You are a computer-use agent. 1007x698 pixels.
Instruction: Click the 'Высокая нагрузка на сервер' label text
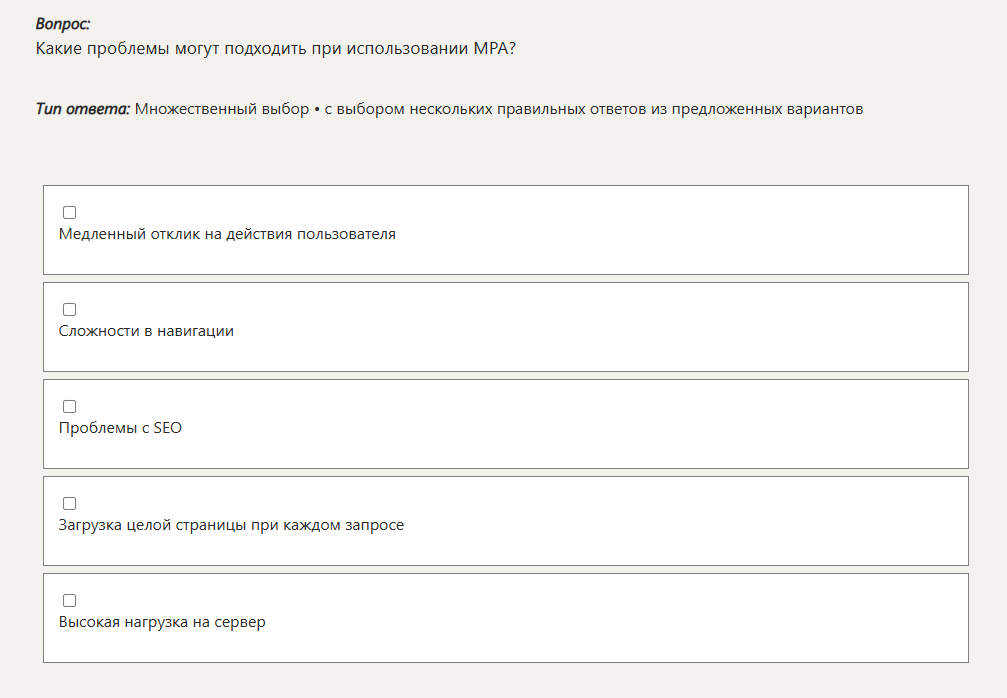pyautogui.click(x=162, y=622)
